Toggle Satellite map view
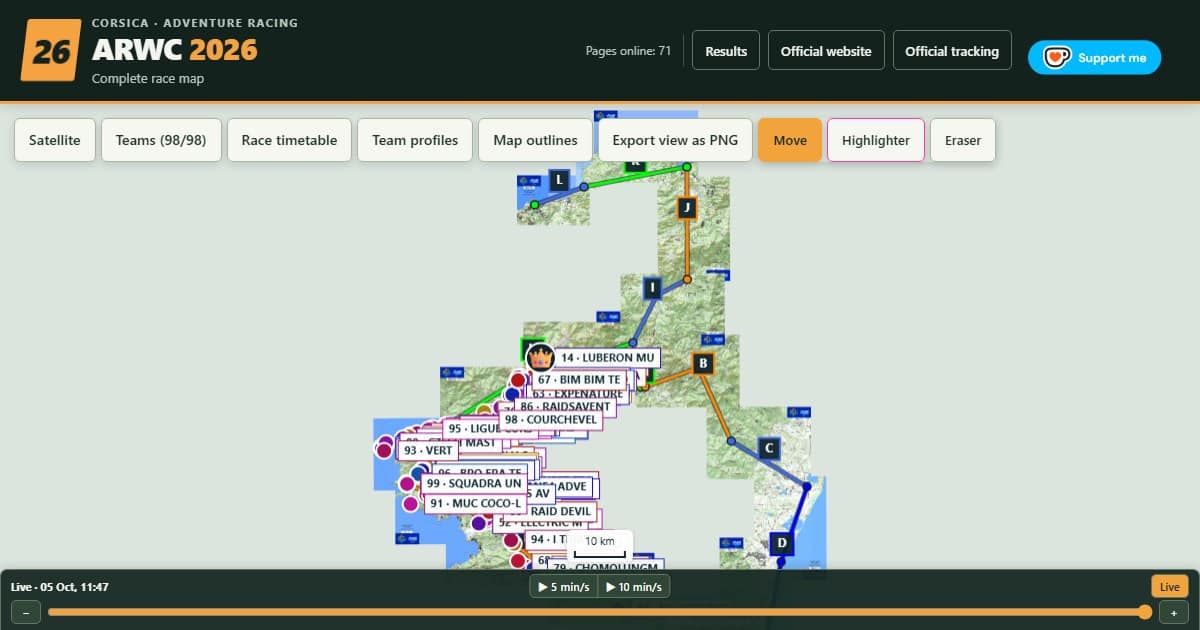Image resolution: width=1200 pixels, height=630 pixels. pyautogui.click(x=55, y=140)
